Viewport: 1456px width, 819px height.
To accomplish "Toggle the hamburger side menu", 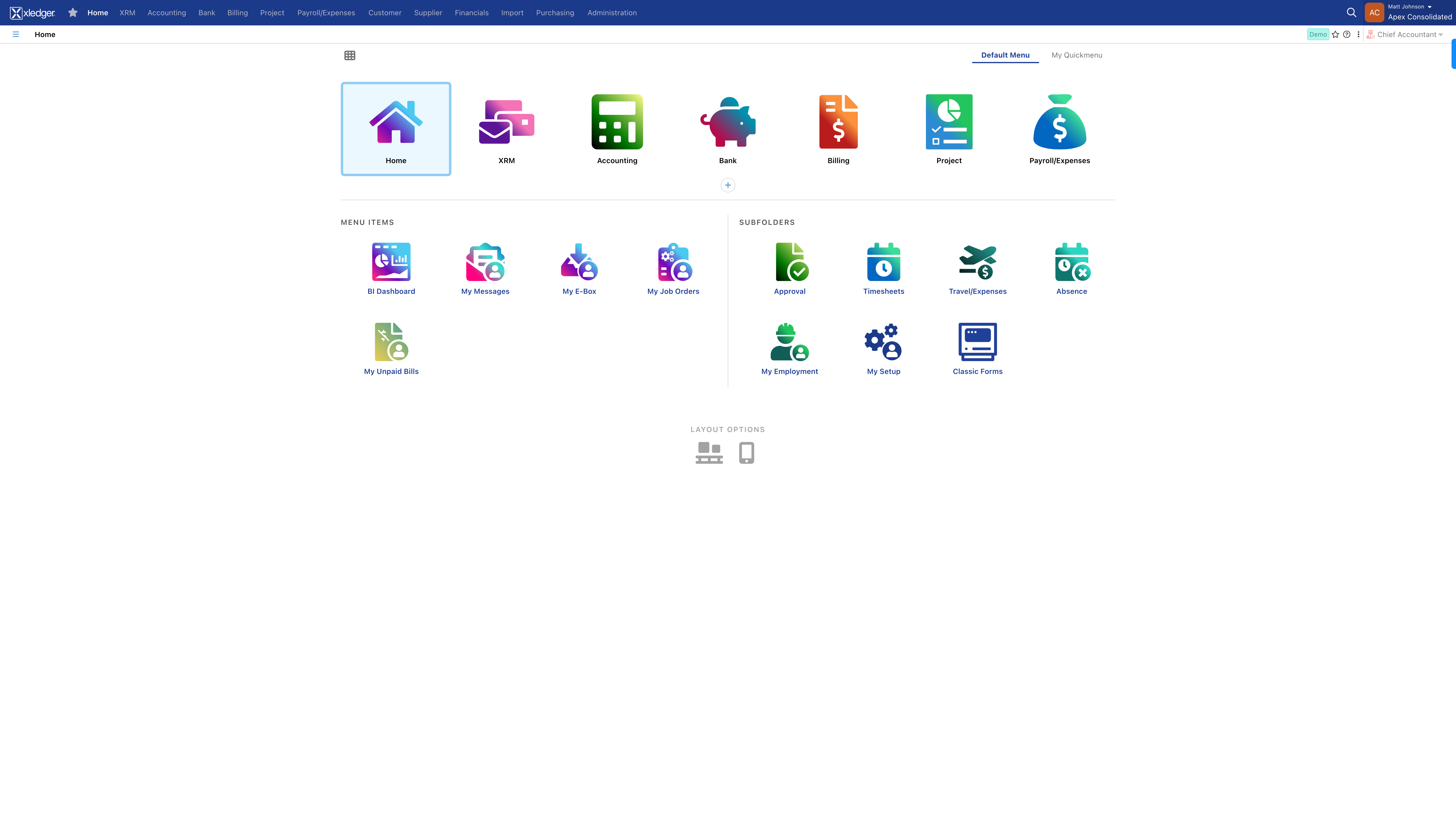I will [16, 34].
